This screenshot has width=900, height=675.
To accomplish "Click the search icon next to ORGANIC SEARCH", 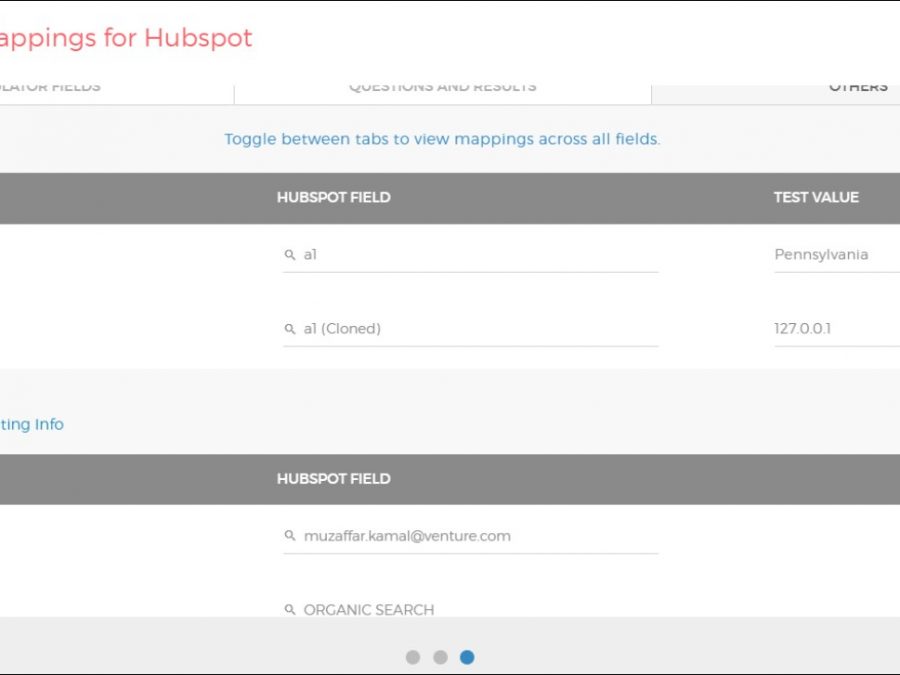I will 290,610.
